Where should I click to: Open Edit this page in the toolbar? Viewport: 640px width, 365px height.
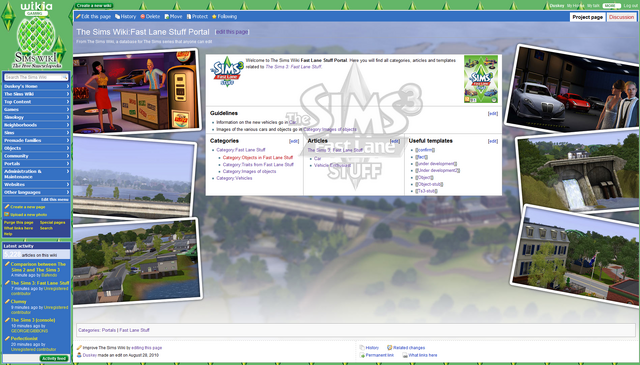coord(93,16)
